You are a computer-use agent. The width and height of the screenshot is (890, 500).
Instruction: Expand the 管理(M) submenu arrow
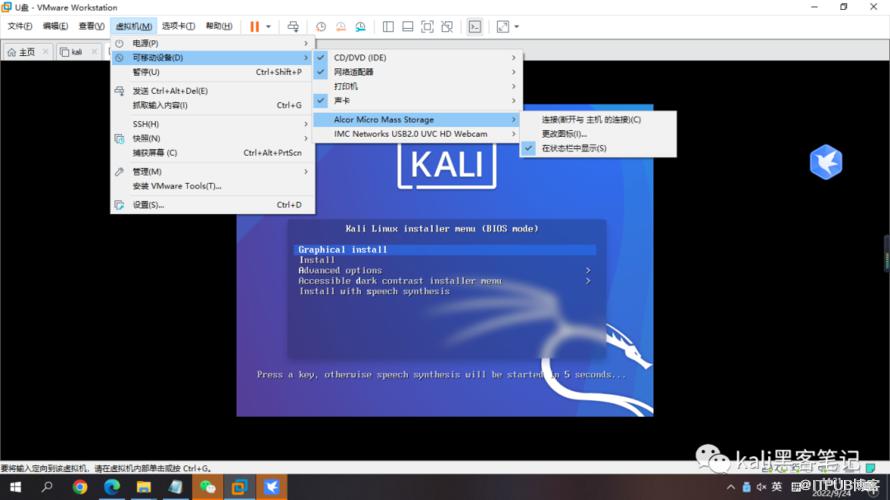tap(306, 171)
